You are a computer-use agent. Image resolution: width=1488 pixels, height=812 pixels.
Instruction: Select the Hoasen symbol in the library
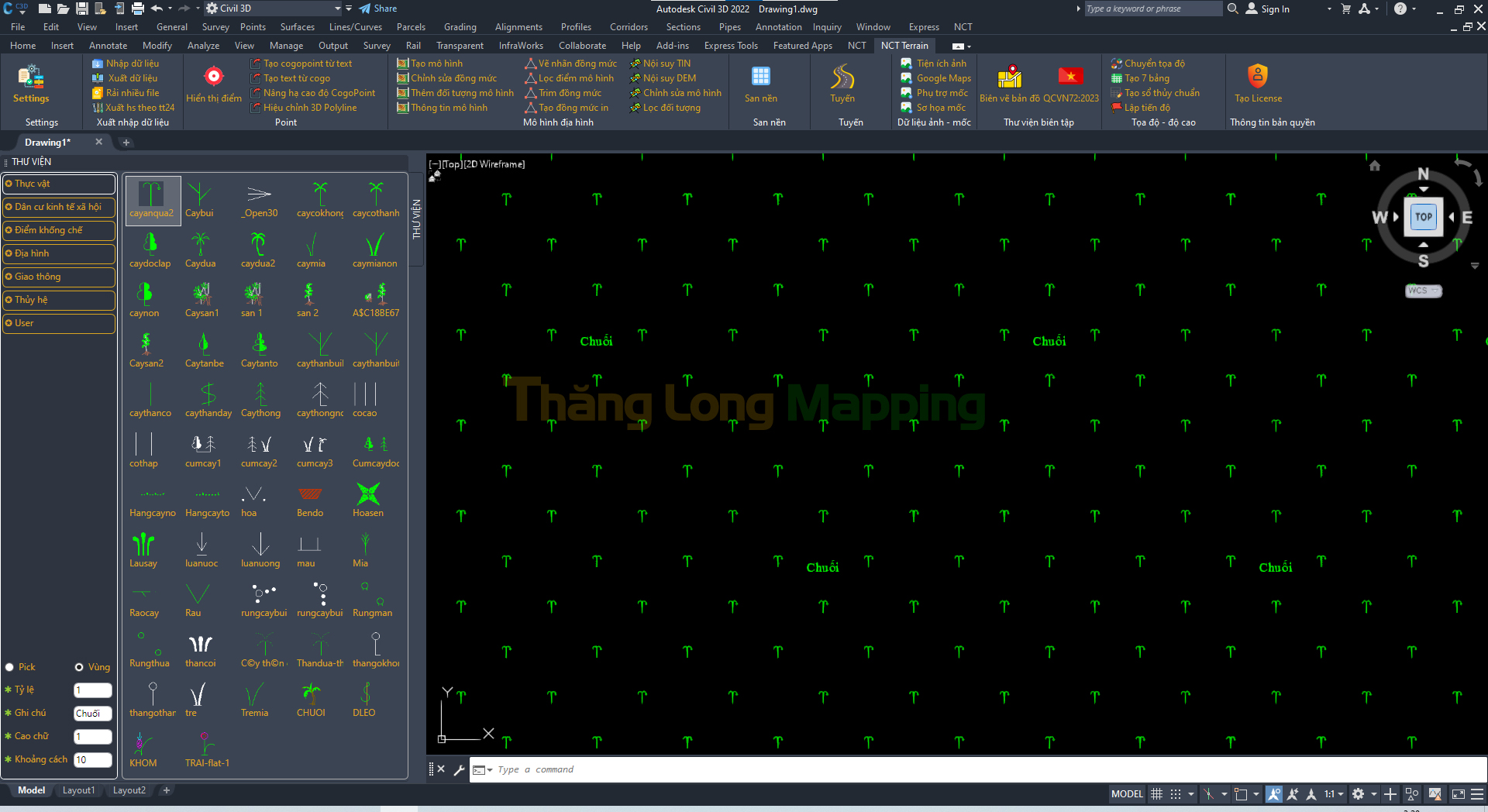point(367,495)
